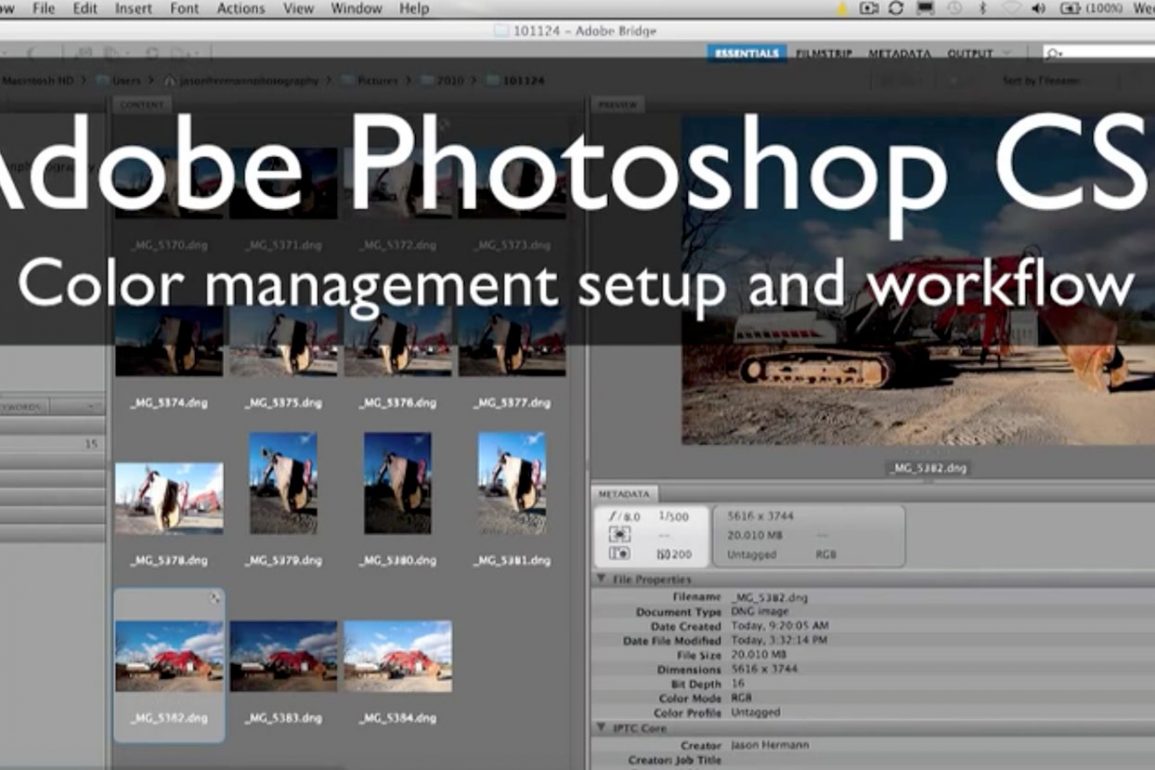The image size is (1155, 770).
Task: Select the _MG_5378.dng thumbnail
Action: tap(169, 497)
